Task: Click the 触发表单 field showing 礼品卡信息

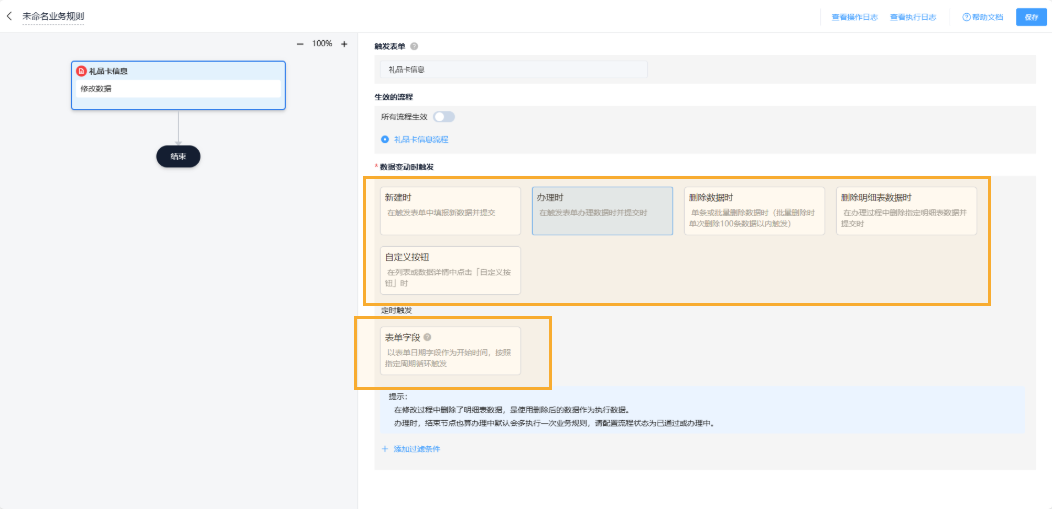Action: pyautogui.click(x=514, y=69)
